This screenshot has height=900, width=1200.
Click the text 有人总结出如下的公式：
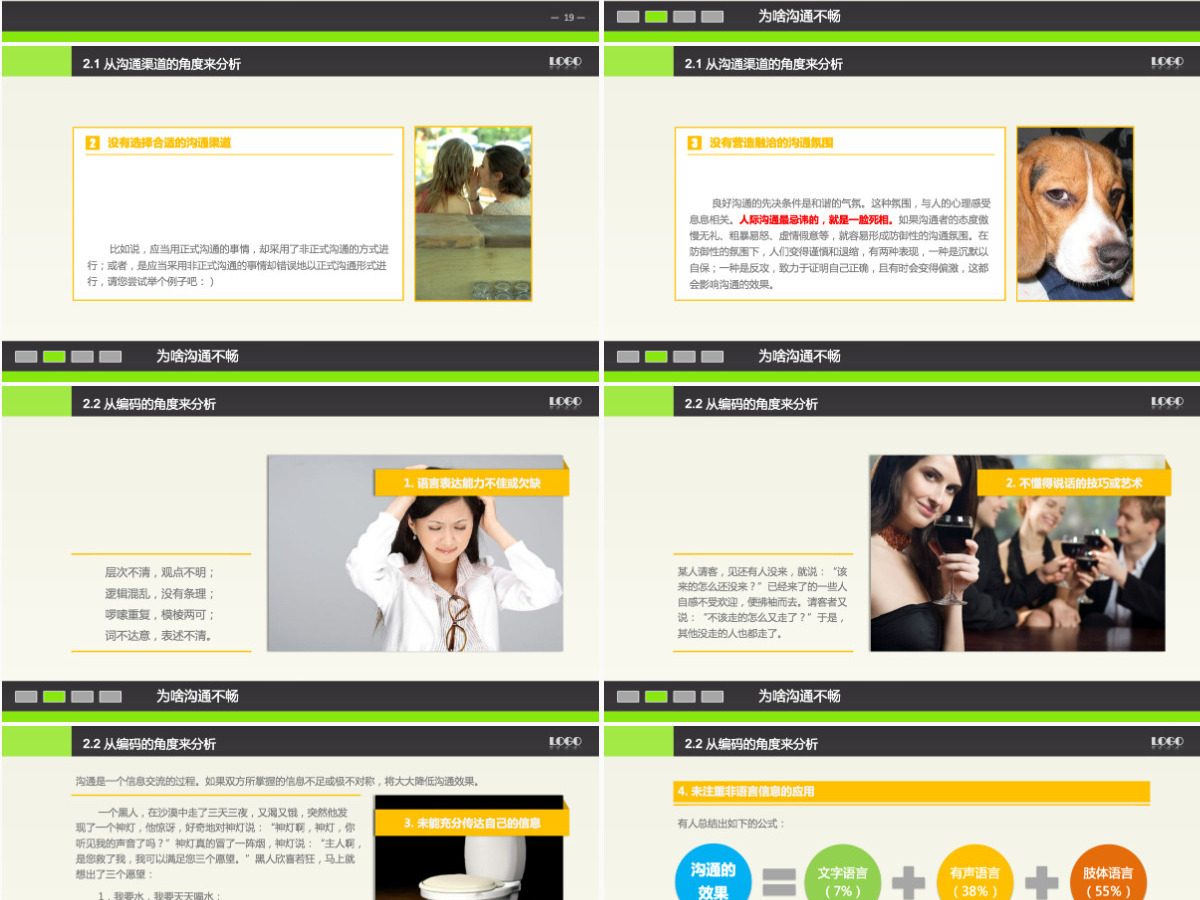(731, 823)
